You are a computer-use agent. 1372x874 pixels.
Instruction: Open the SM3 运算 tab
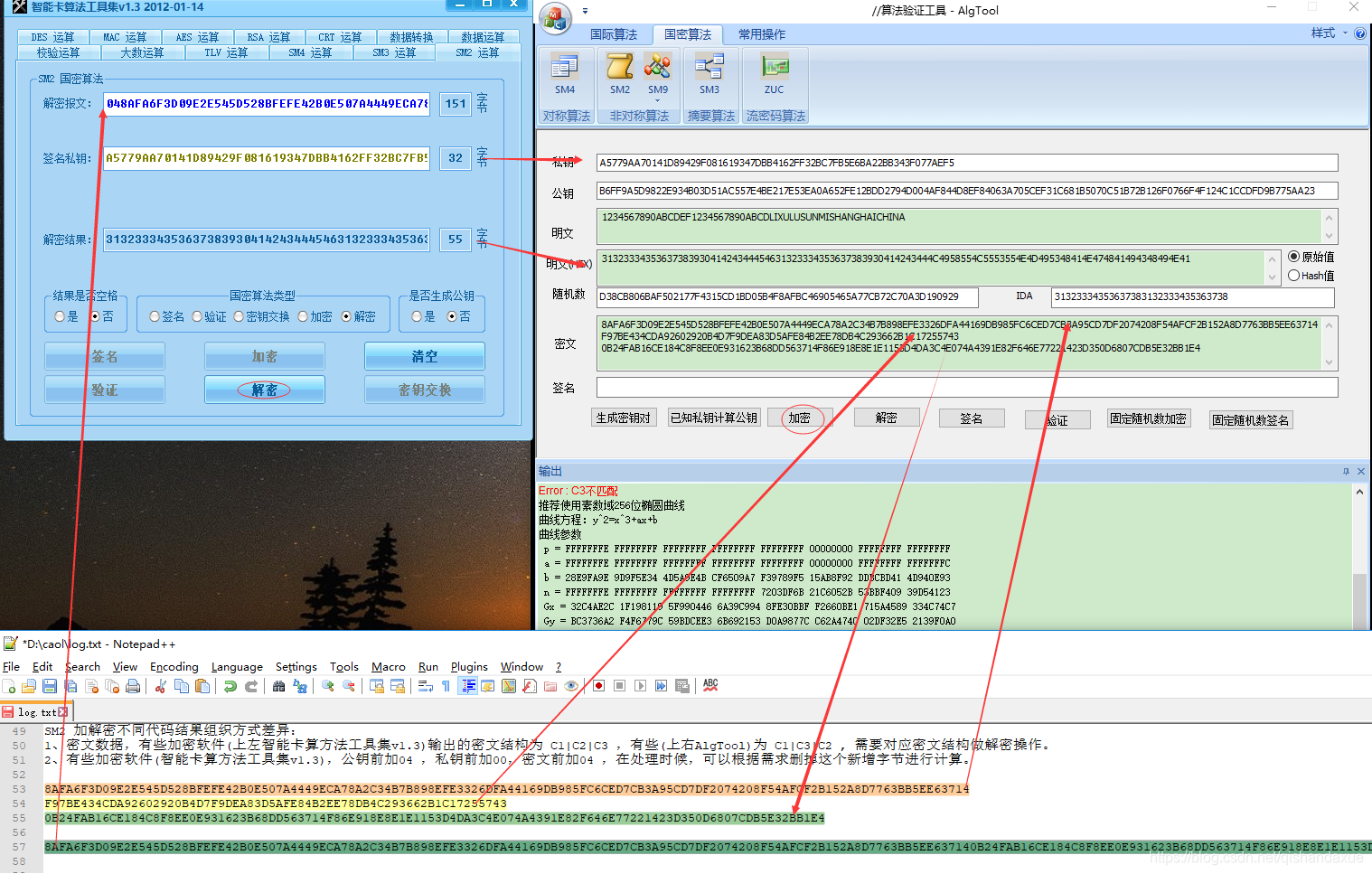click(393, 52)
